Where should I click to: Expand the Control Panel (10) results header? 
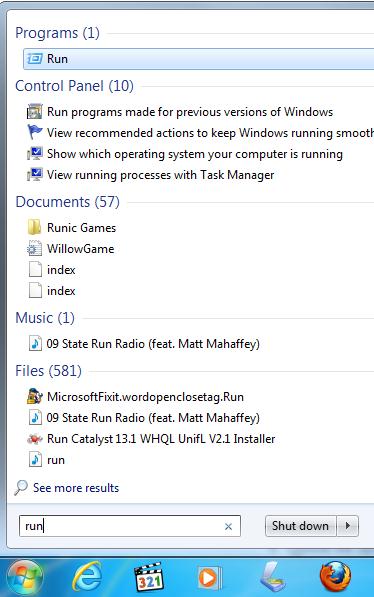[74, 86]
